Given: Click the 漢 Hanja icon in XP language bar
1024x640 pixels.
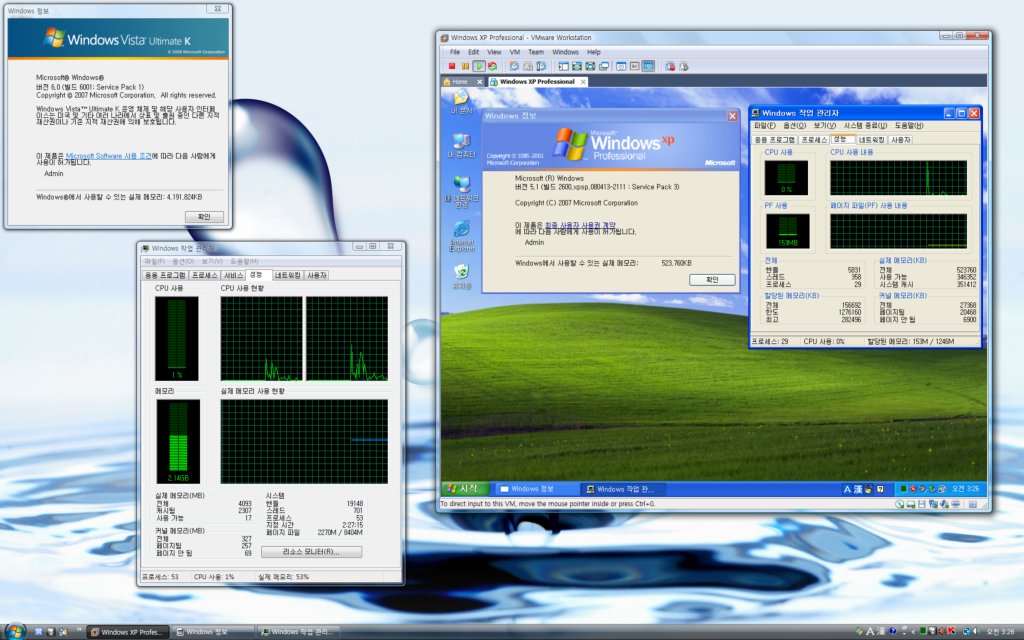Looking at the screenshot, I should pos(858,489).
